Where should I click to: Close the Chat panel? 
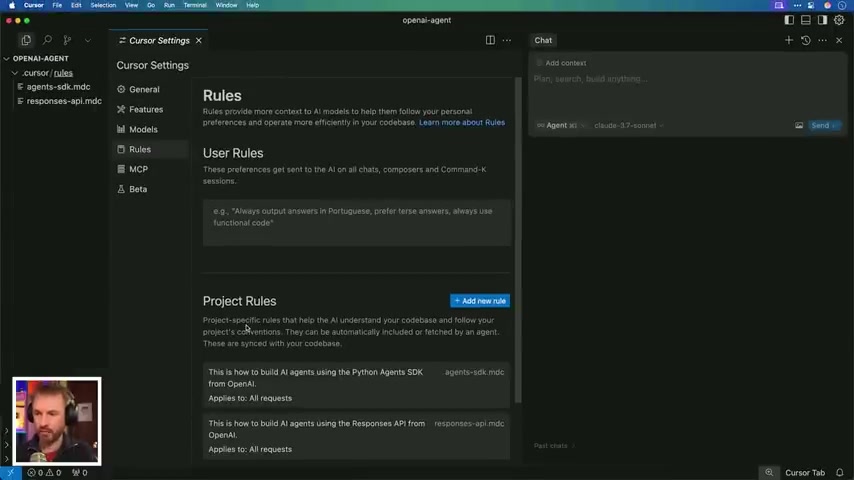839,40
